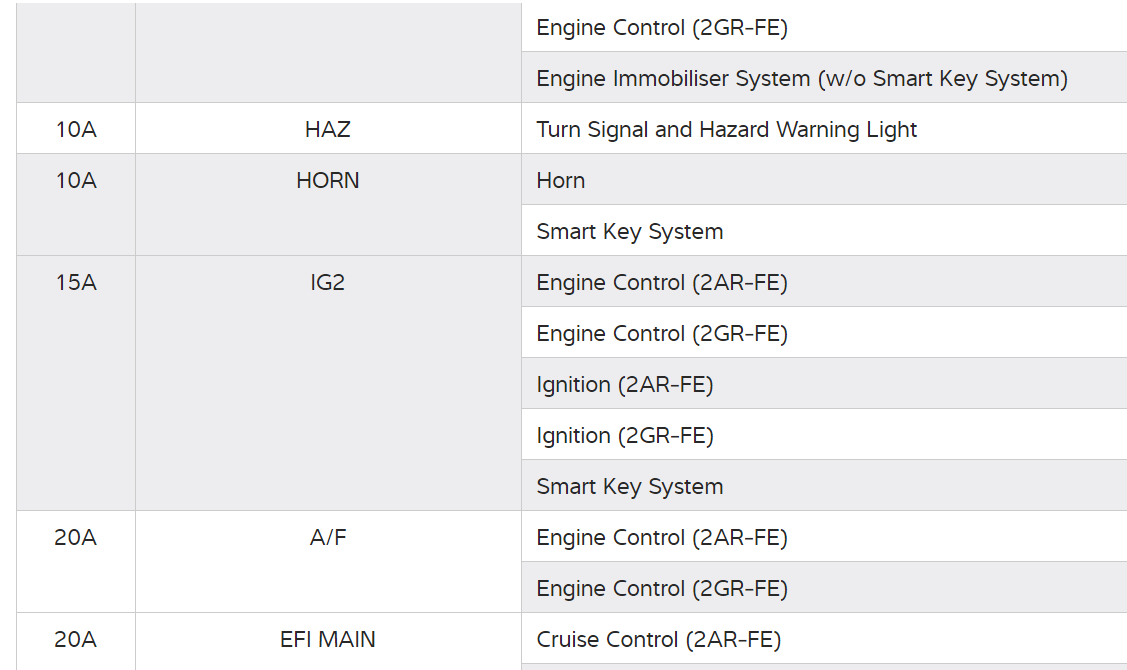Click Turn Signal and Hazard Warning Light
The height and width of the screenshot is (670, 1127).
pyautogui.click(x=726, y=129)
